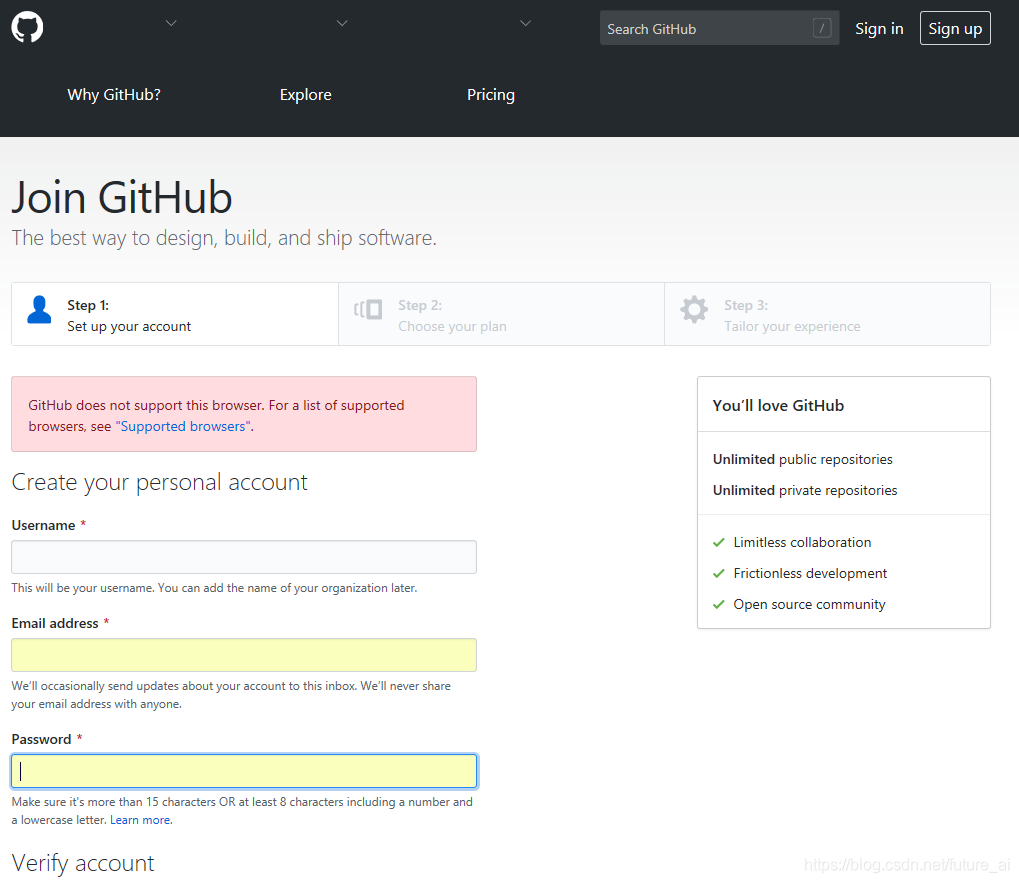Click the Verify account heading
The image size is (1019, 883).
(x=83, y=864)
